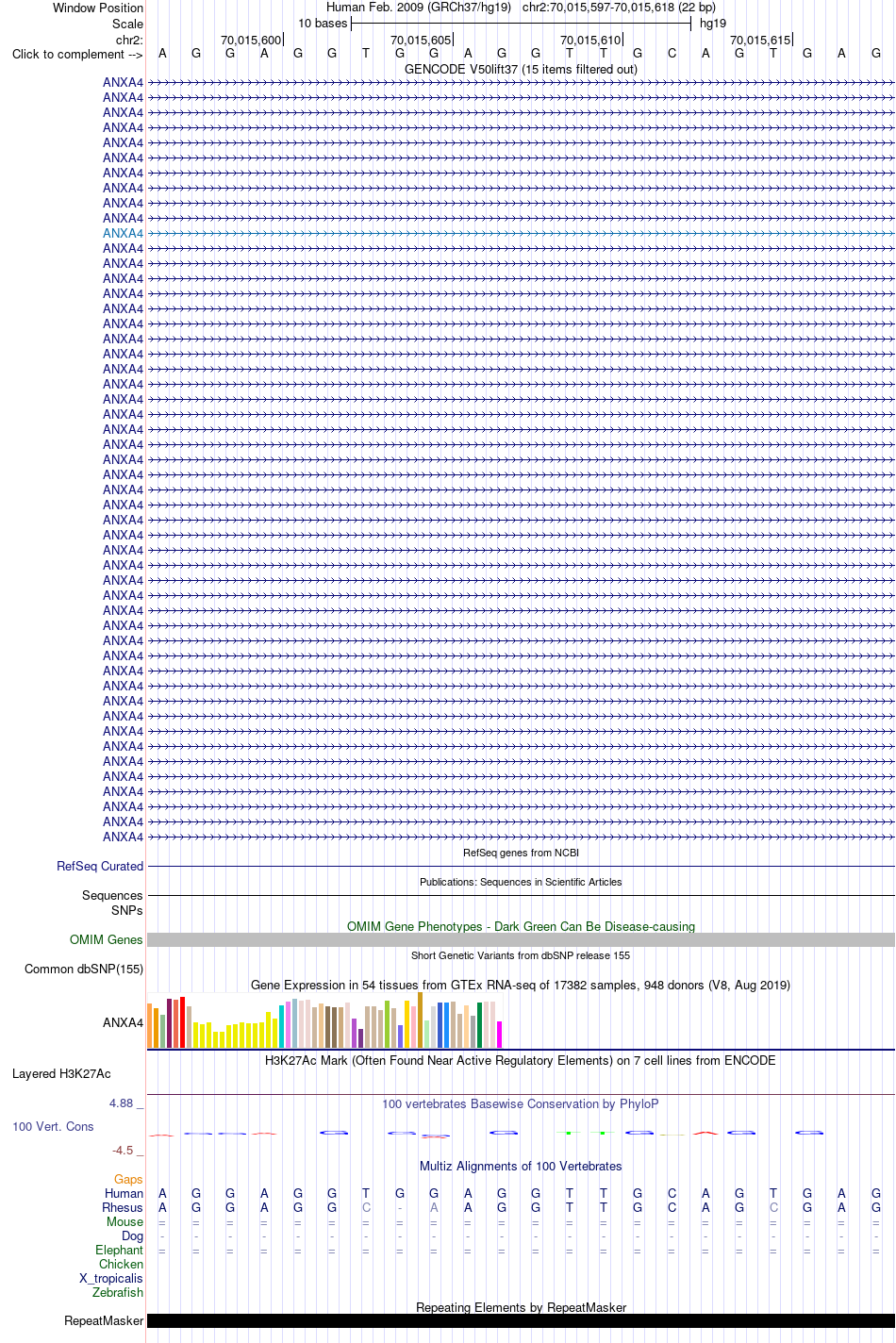Click 'Repeating Elements by RepeatMasker' title
The height and width of the screenshot is (1343, 896).
[x=521, y=1307]
